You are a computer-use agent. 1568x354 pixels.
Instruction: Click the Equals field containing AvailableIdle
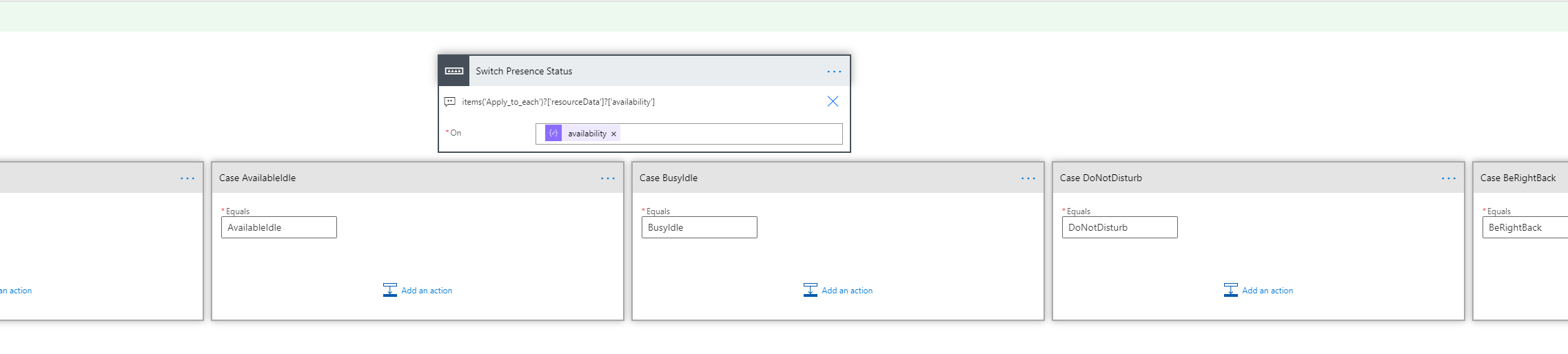(278, 227)
